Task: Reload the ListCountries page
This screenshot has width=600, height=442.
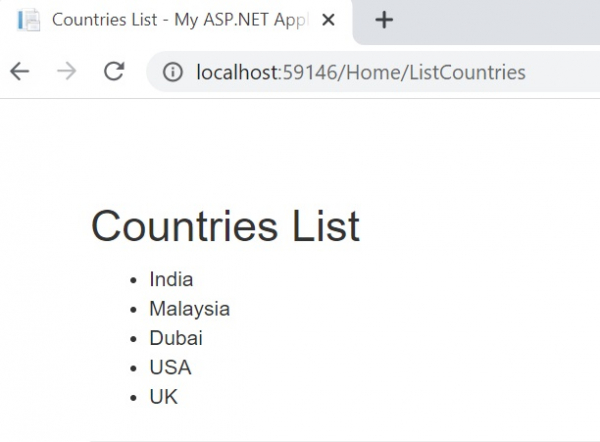Action: tap(114, 72)
